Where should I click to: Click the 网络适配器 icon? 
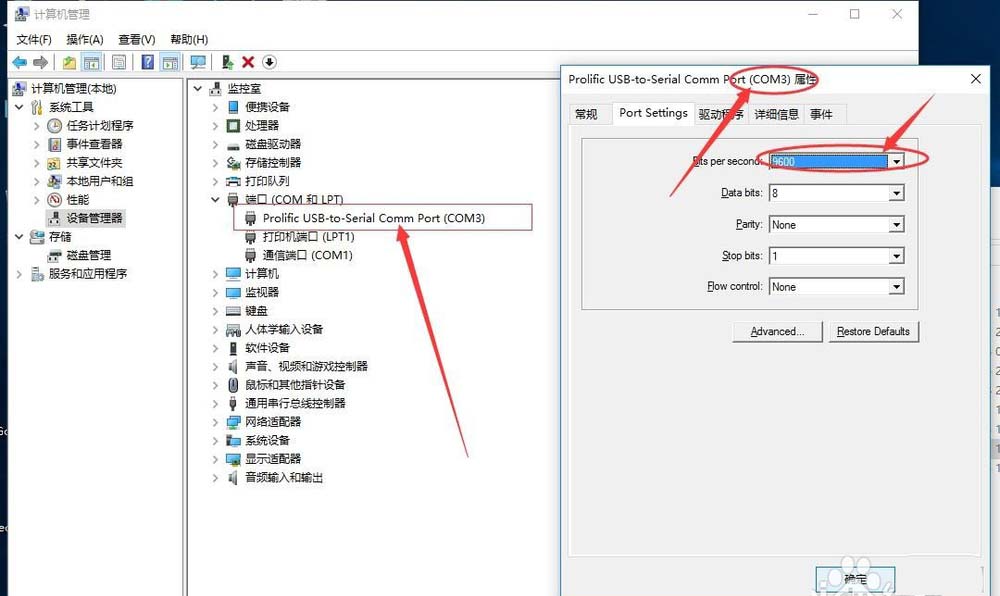pyautogui.click(x=233, y=422)
